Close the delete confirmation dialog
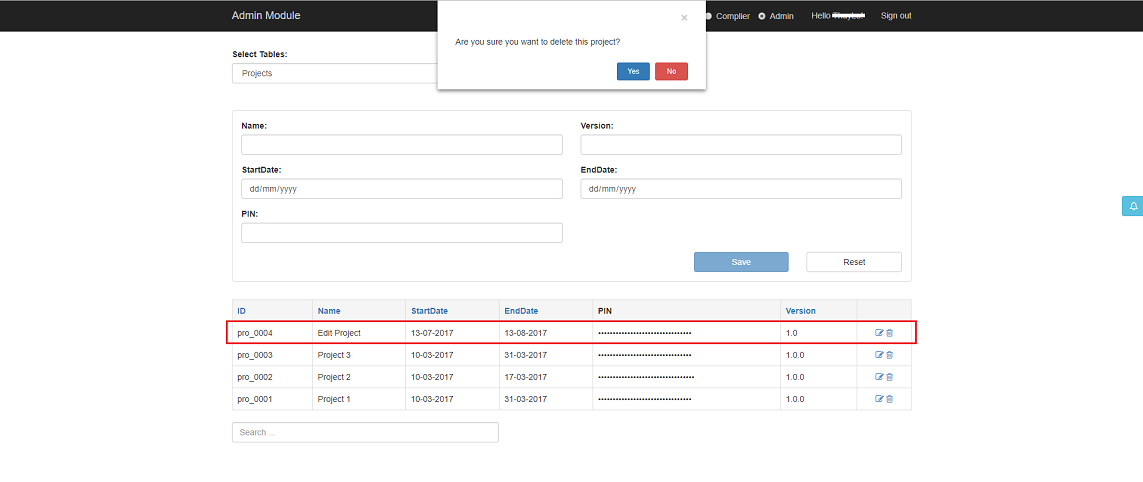The height and width of the screenshot is (482, 1143). [x=684, y=18]
